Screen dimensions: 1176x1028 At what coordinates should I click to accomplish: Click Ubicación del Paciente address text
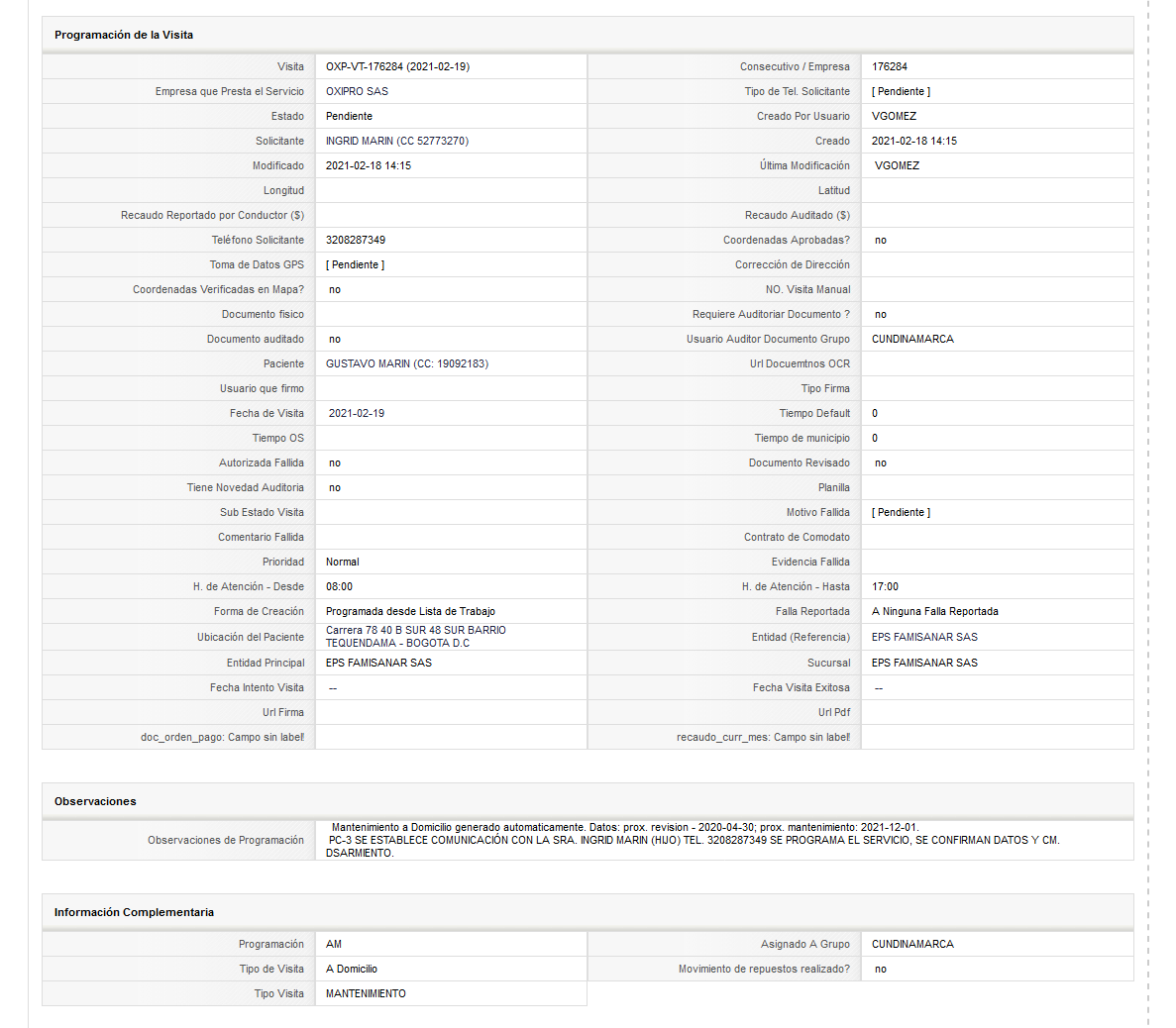415,637
